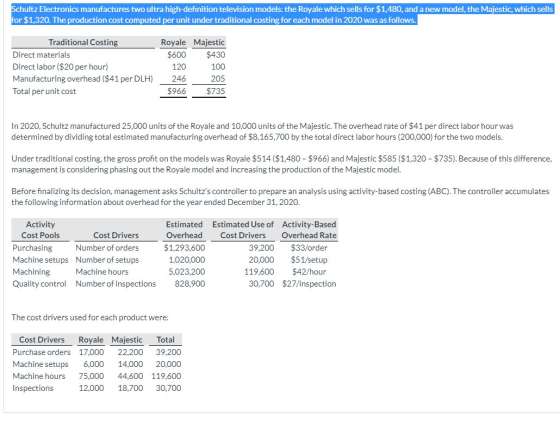
Task: Click the Total column header in drivers table
Action: pos(165,339)
